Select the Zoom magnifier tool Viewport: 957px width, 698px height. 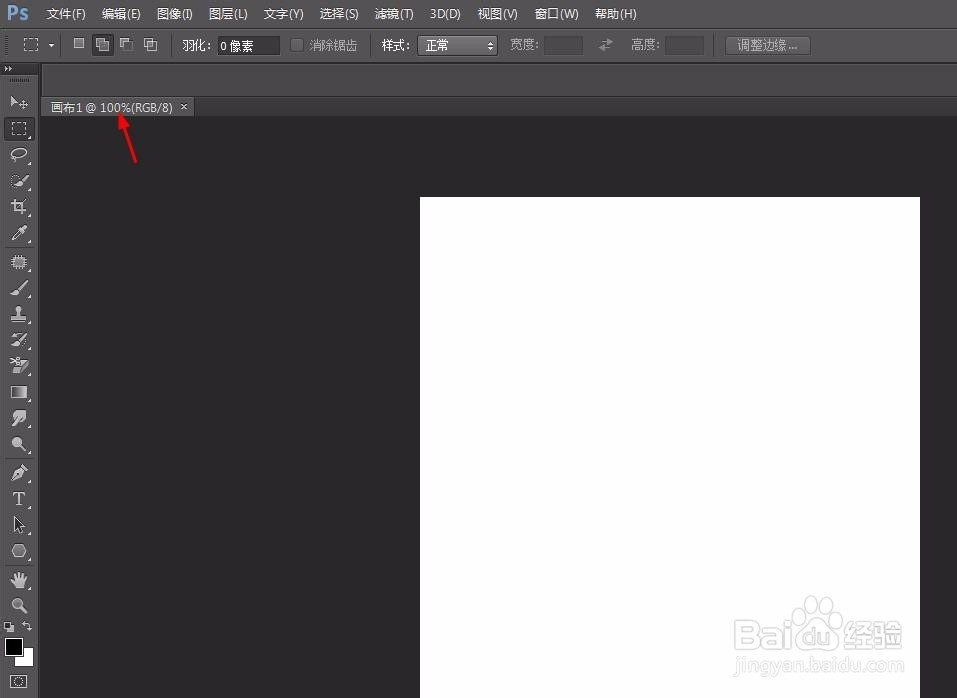pyautogui.click(x=19, y=605)
